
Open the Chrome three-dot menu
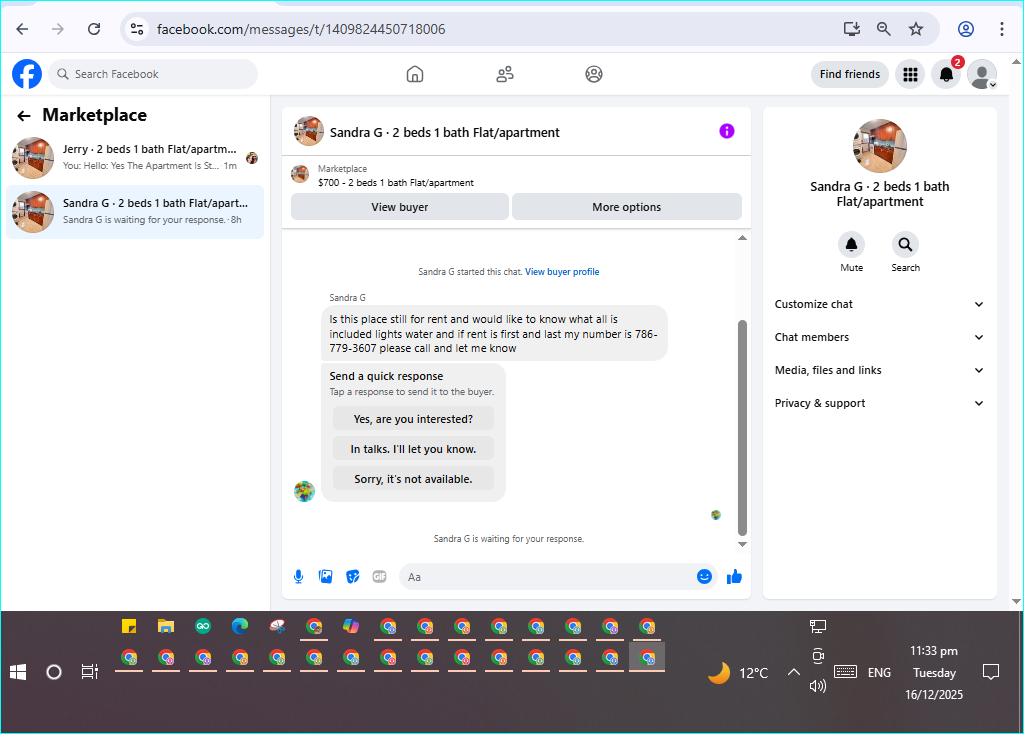click(1002, 29)
